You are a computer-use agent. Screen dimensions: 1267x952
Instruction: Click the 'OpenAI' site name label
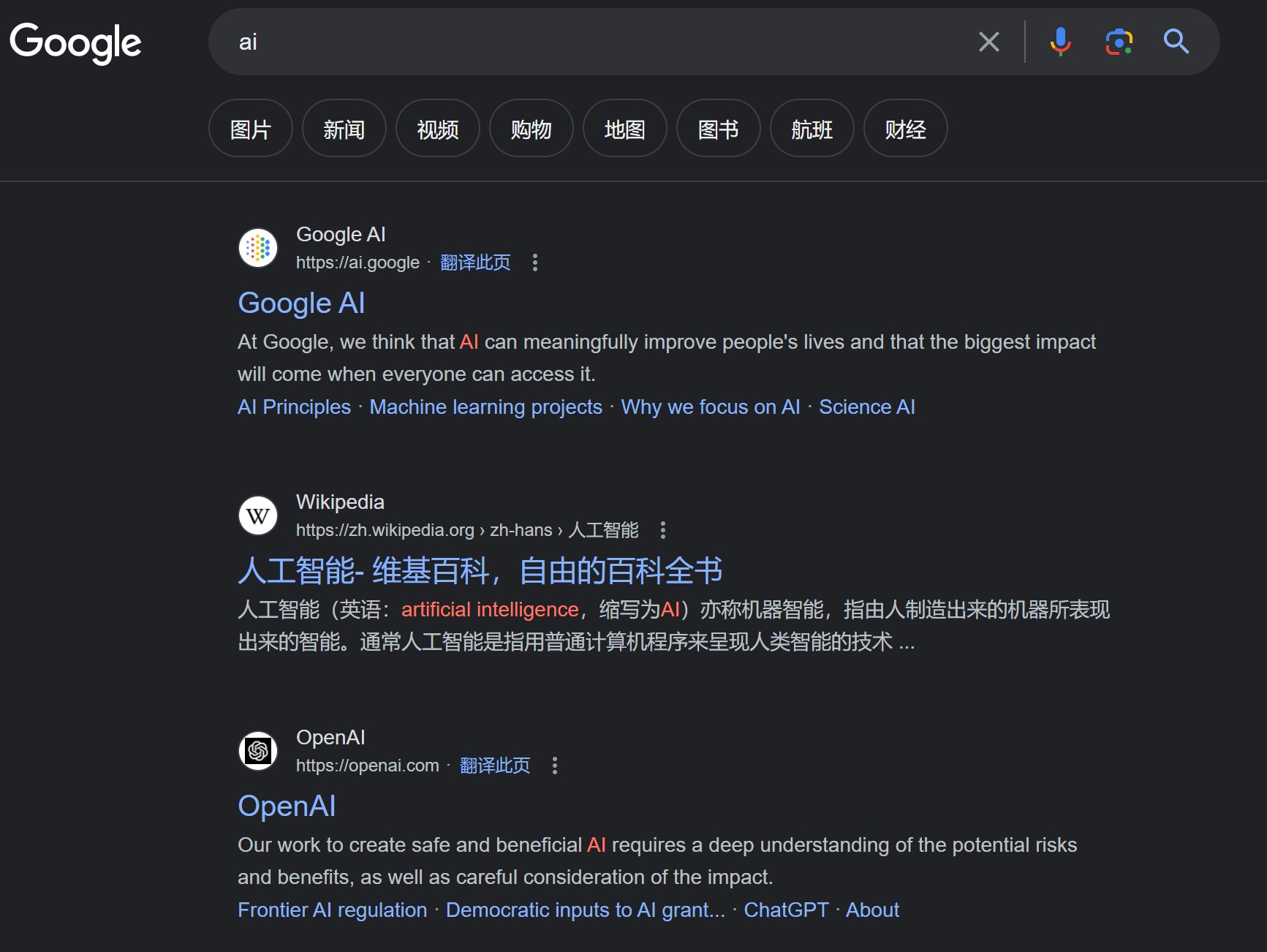coord(330,737)
